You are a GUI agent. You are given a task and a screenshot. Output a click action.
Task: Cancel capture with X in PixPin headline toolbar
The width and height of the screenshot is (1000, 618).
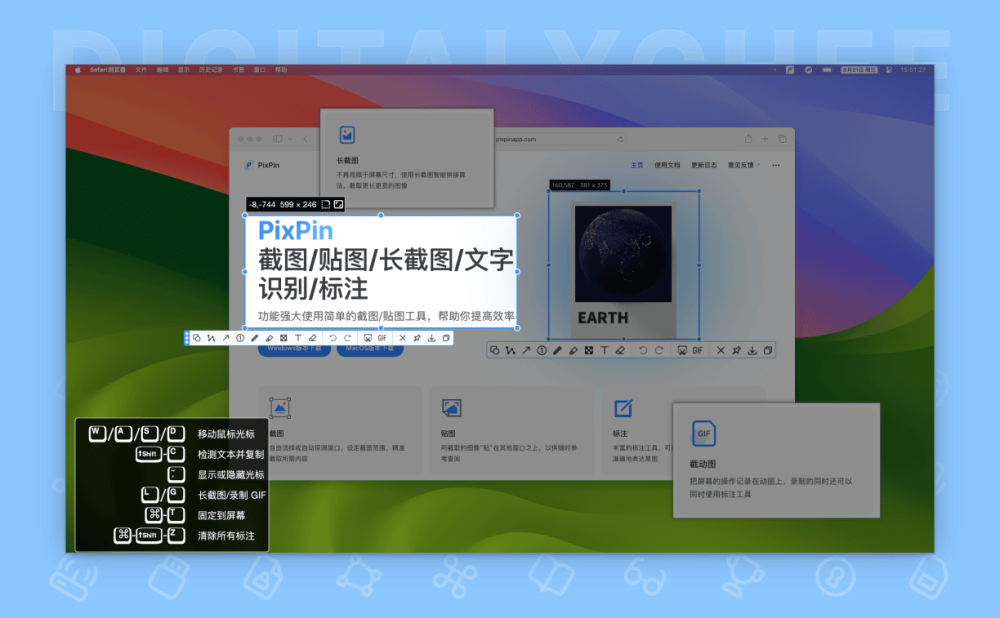[x=402, y=338]
